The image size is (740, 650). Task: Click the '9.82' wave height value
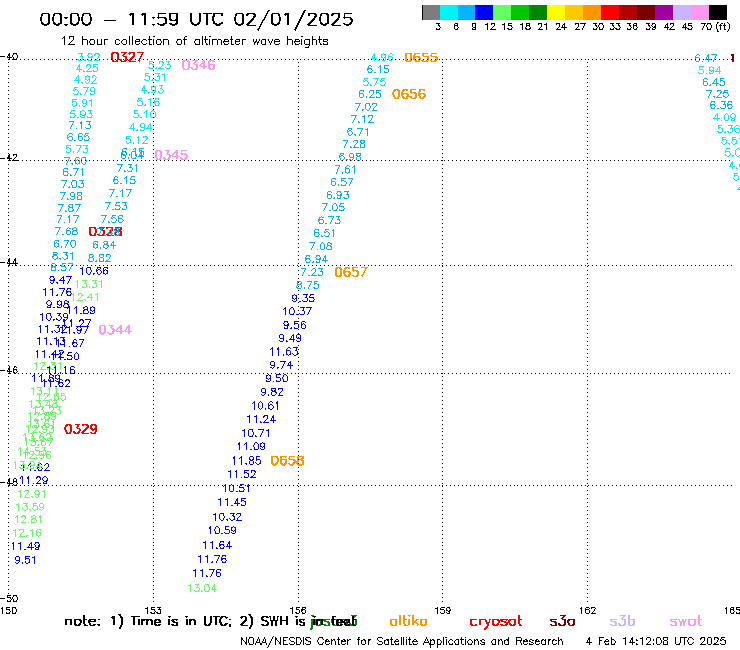click(x=272, y=392)
